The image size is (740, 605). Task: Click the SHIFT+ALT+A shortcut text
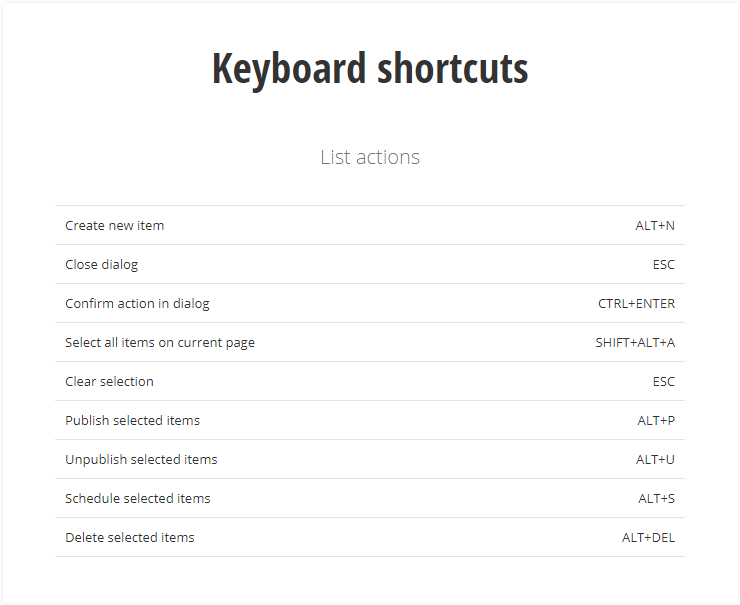pyautogui.click(x=635, y=343)
